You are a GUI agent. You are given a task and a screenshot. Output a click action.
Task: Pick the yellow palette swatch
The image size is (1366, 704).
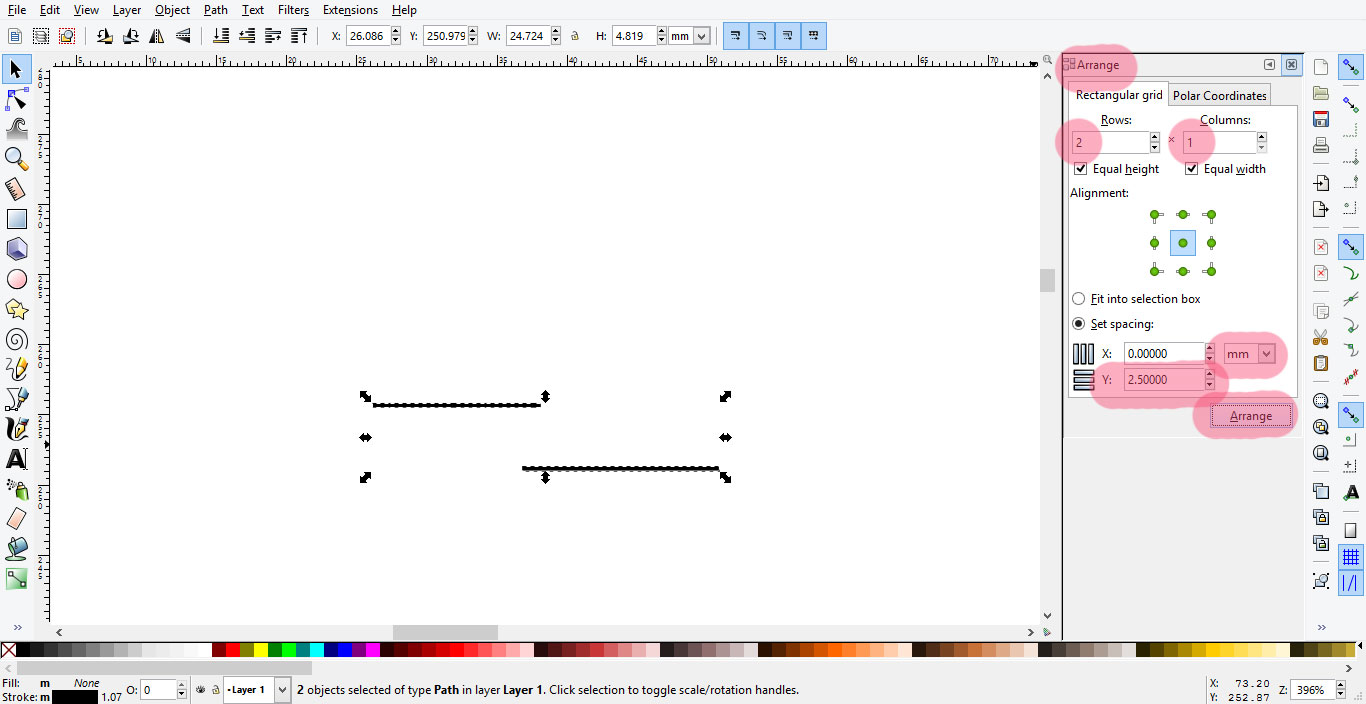261,650
